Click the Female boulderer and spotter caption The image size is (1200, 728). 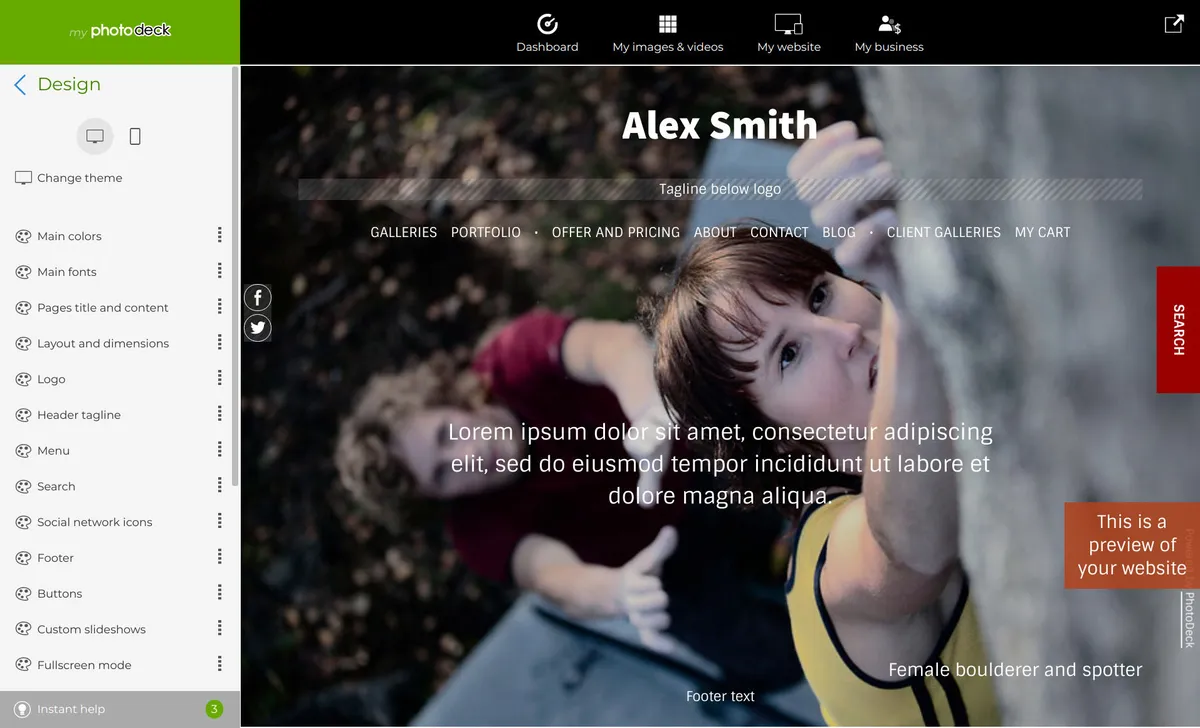pos(1015,670)
